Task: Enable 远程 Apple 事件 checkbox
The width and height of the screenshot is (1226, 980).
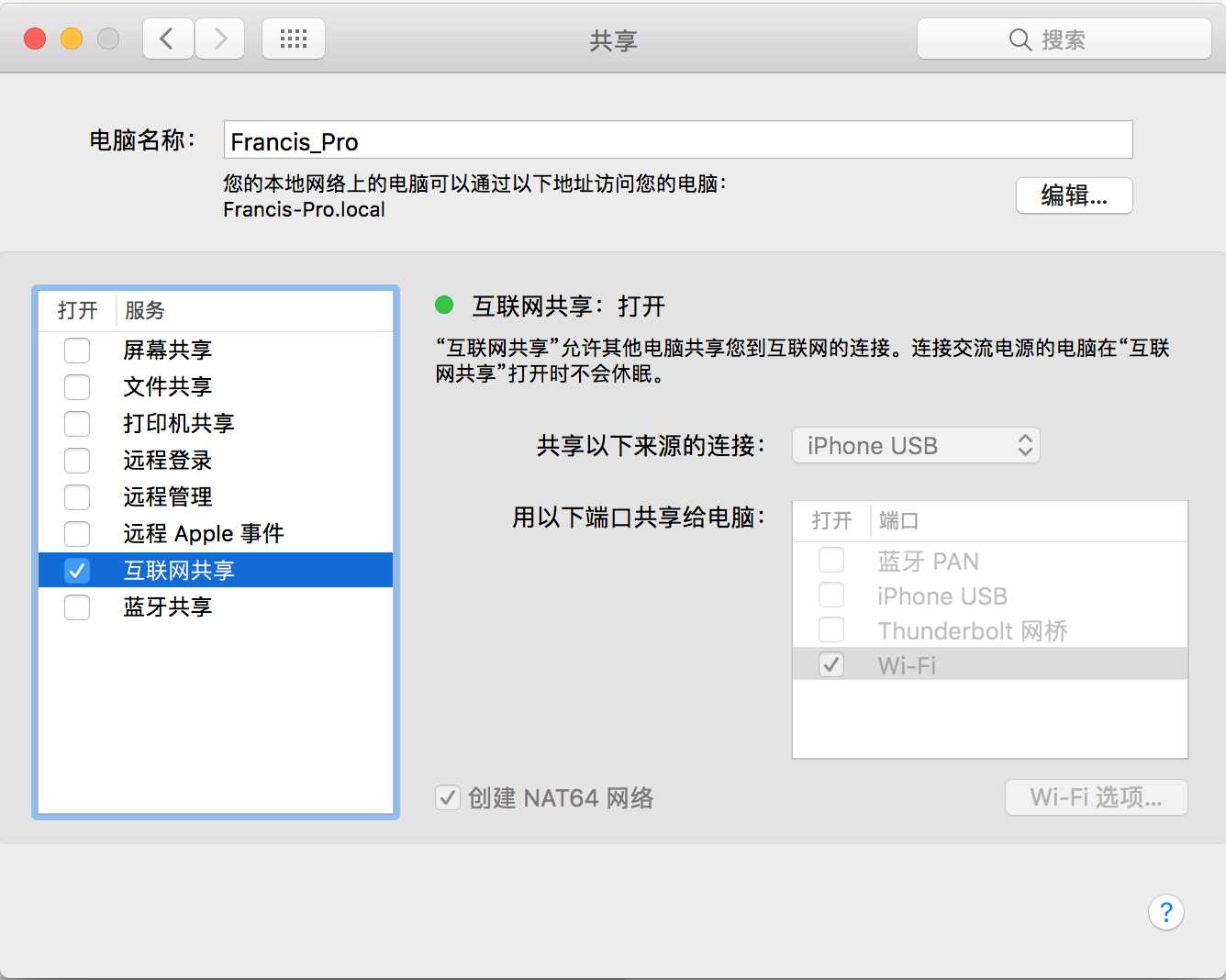Action: (x=77, y=533)
